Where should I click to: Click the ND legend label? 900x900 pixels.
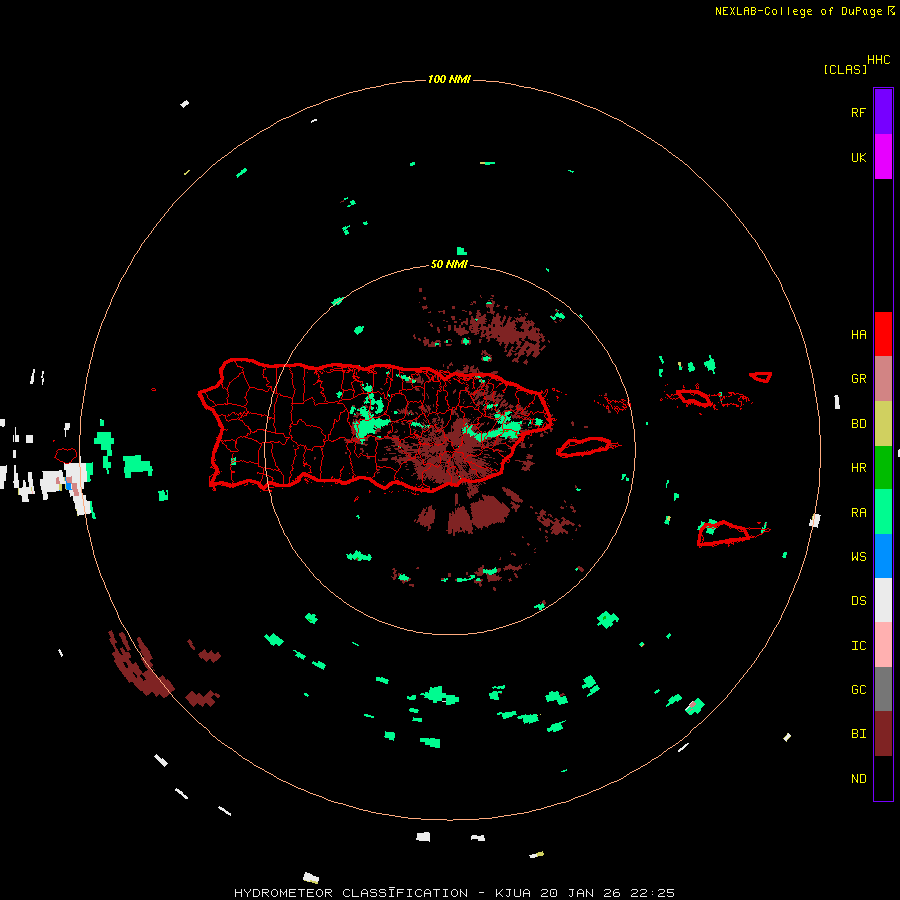pos(859,778)
